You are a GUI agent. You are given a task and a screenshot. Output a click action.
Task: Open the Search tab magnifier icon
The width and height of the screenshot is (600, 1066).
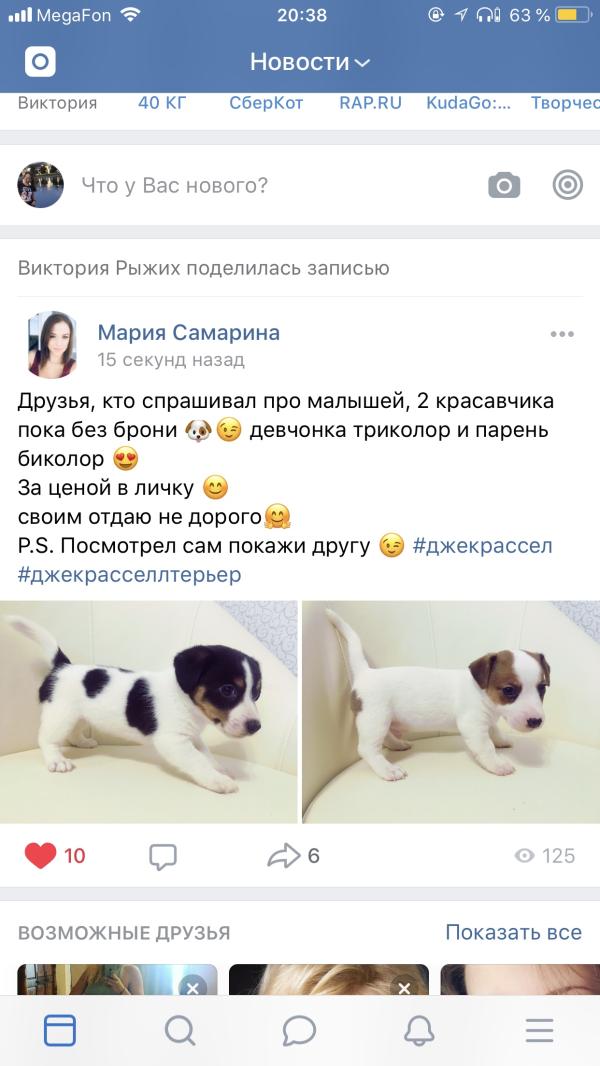click(x=180, y=1031)
